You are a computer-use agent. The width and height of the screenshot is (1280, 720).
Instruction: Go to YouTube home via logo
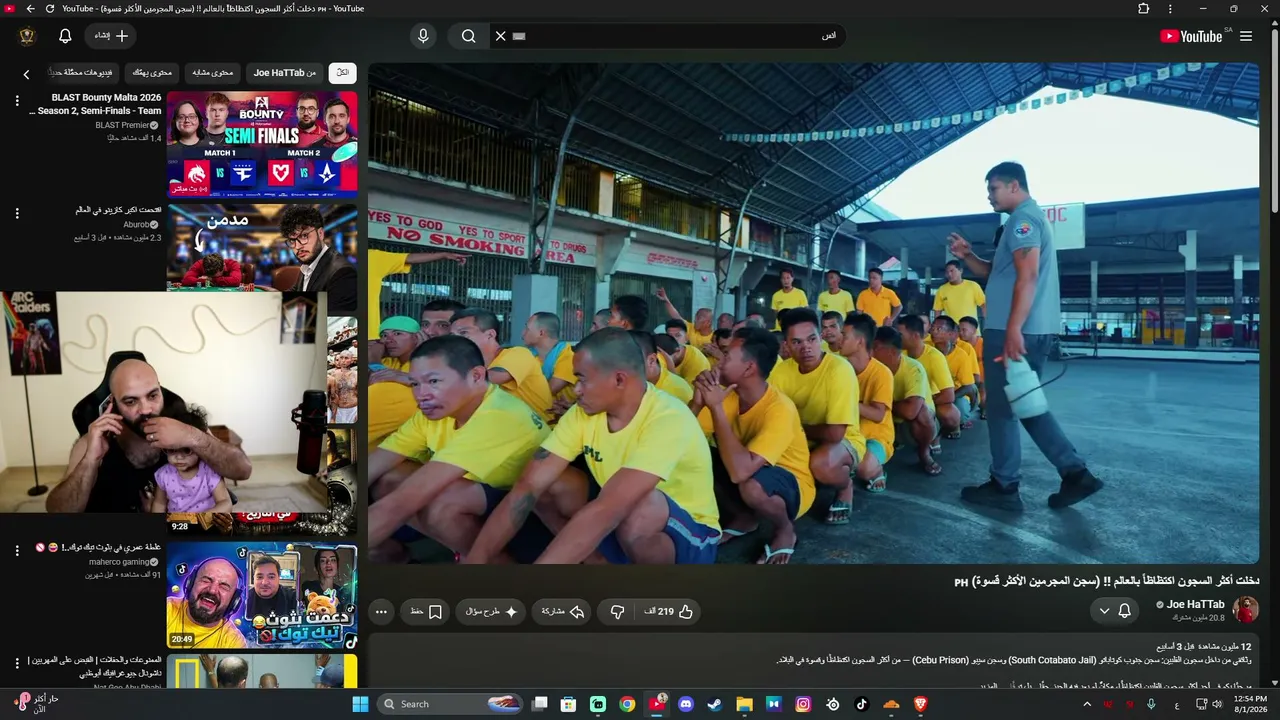(x=1191, y=36)
